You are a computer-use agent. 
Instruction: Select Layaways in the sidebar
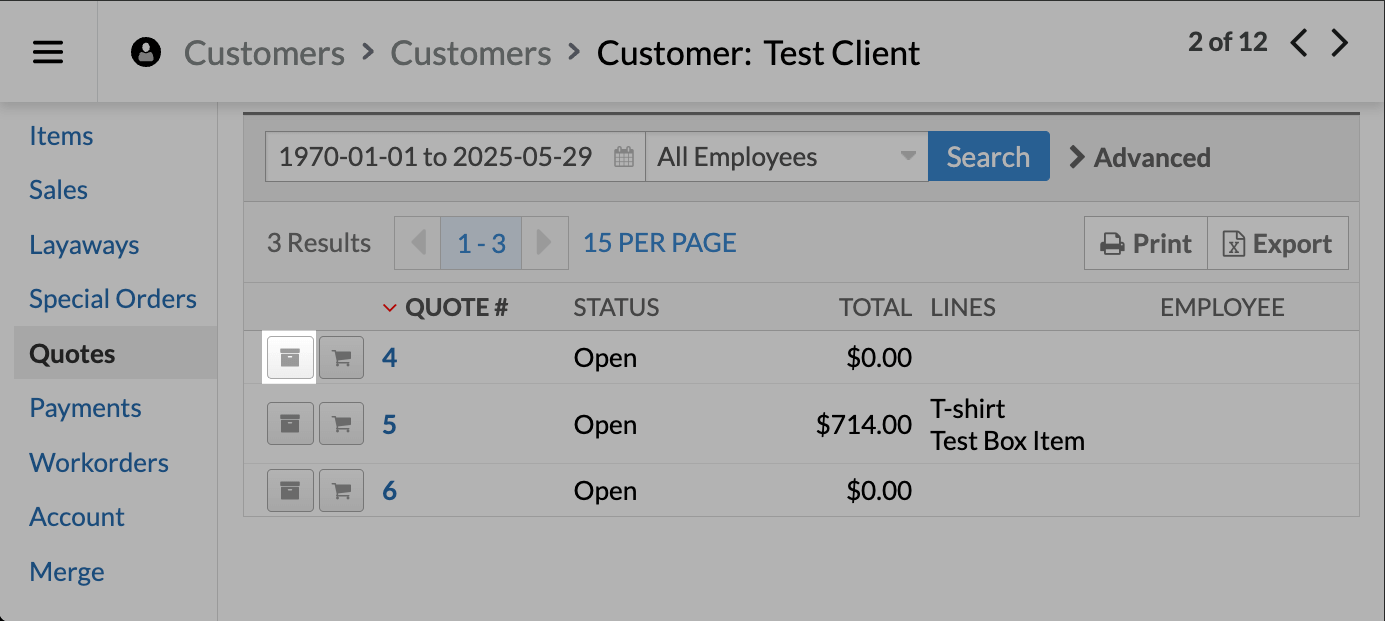tap(84, 245)
